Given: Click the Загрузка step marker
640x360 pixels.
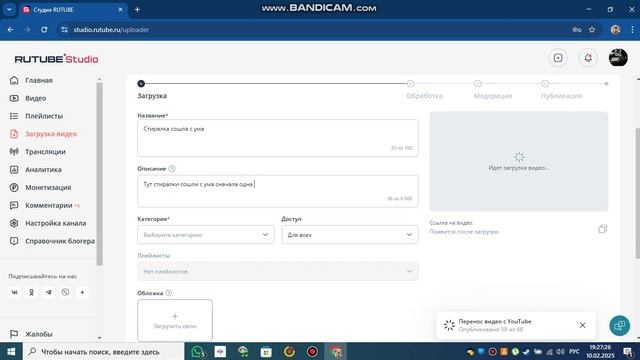Looking at the screenshot, I should pos(141,84).
